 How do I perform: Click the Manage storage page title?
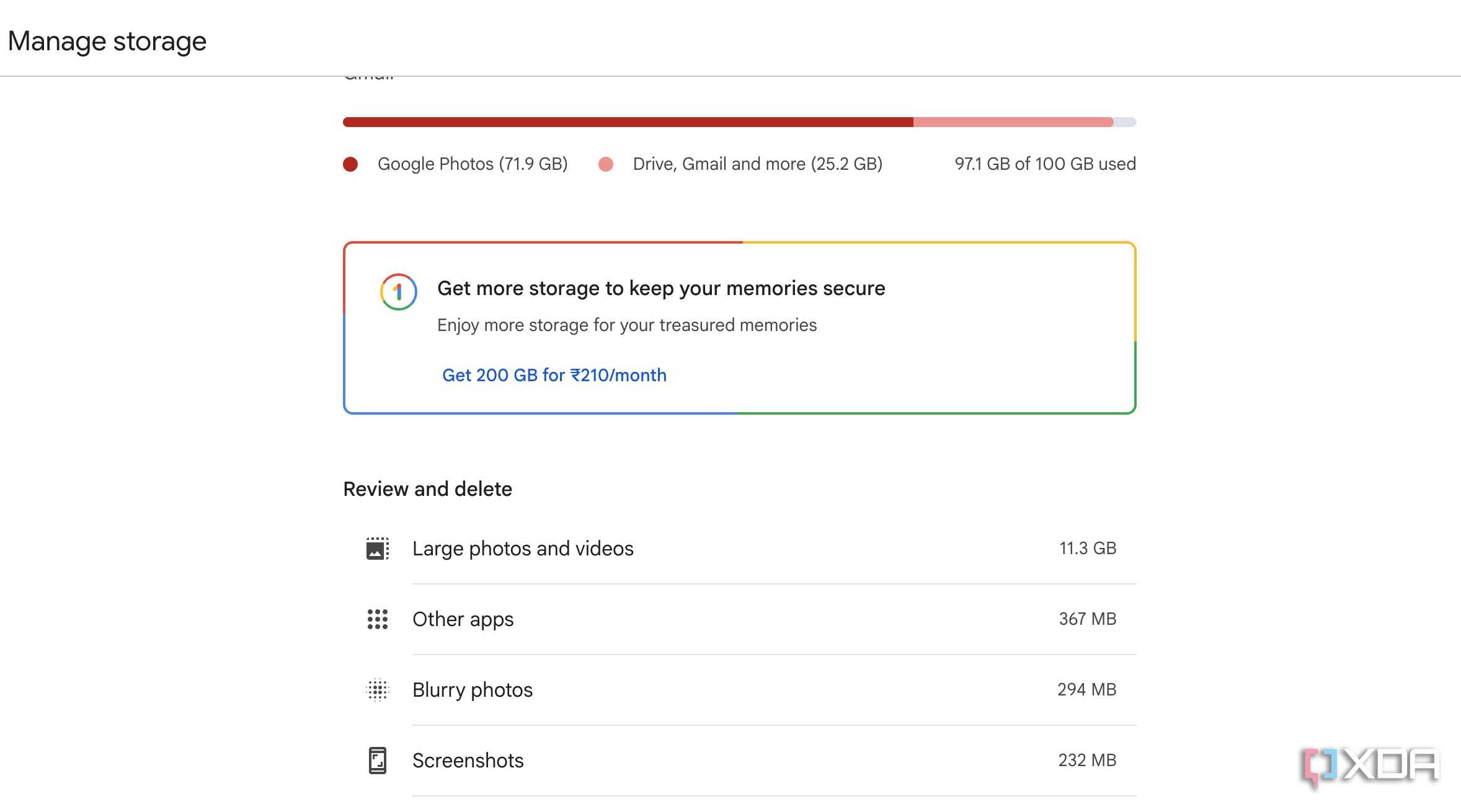(107, 42)
